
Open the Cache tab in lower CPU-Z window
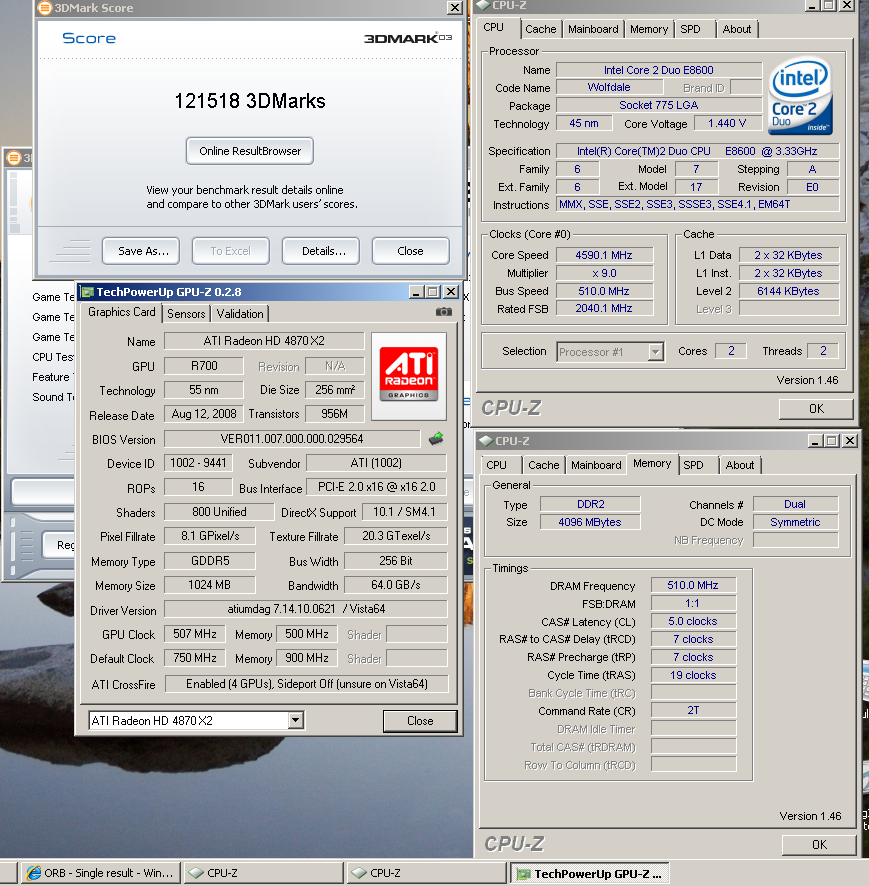(x=543, y=465)
